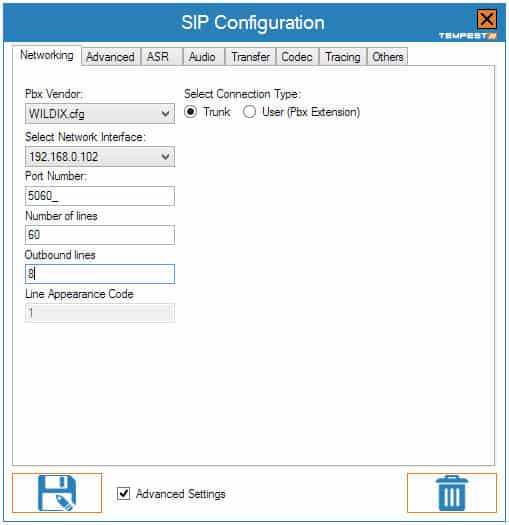Close the SIP Configuration window
The height and width of the screenshot is (525, 509).
click(x=487, y=19)
